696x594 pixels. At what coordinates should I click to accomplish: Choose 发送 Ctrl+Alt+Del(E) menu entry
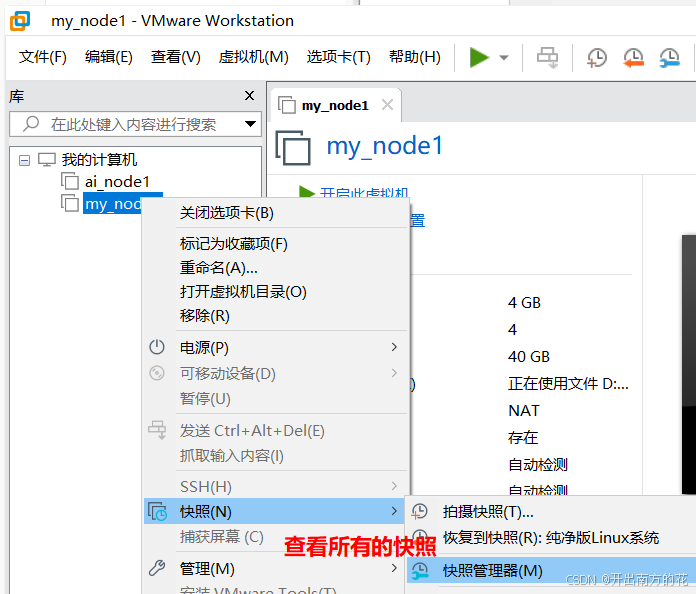tap(276, 431)
